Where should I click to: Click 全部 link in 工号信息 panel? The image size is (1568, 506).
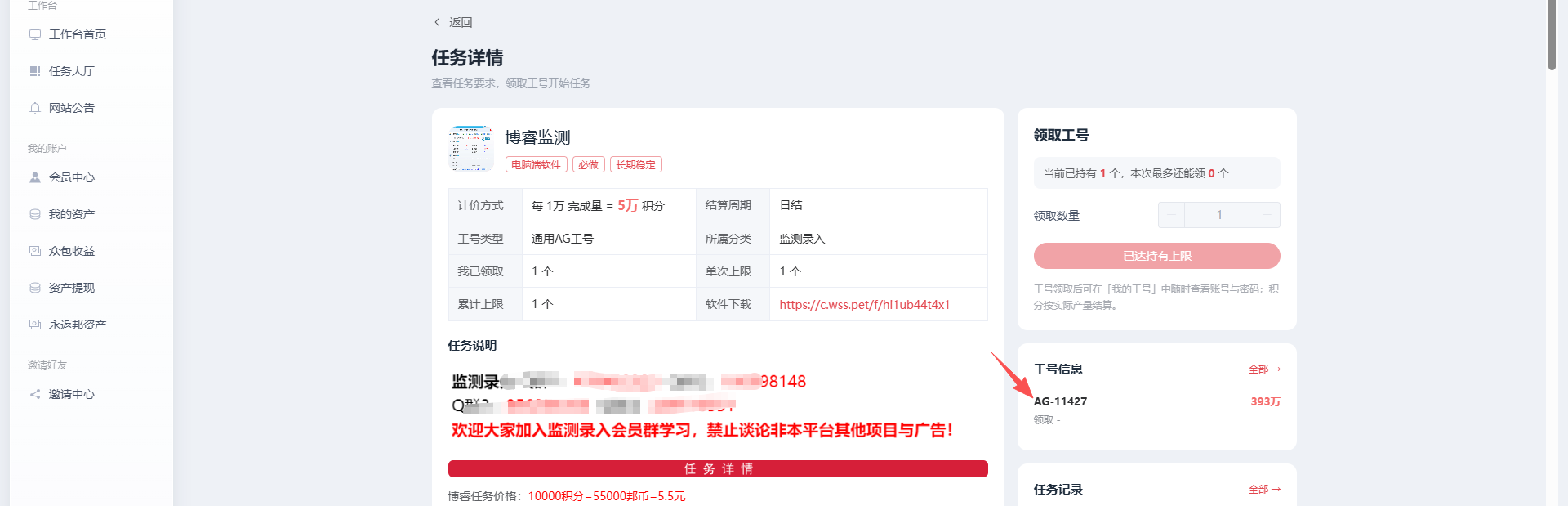1264,369
